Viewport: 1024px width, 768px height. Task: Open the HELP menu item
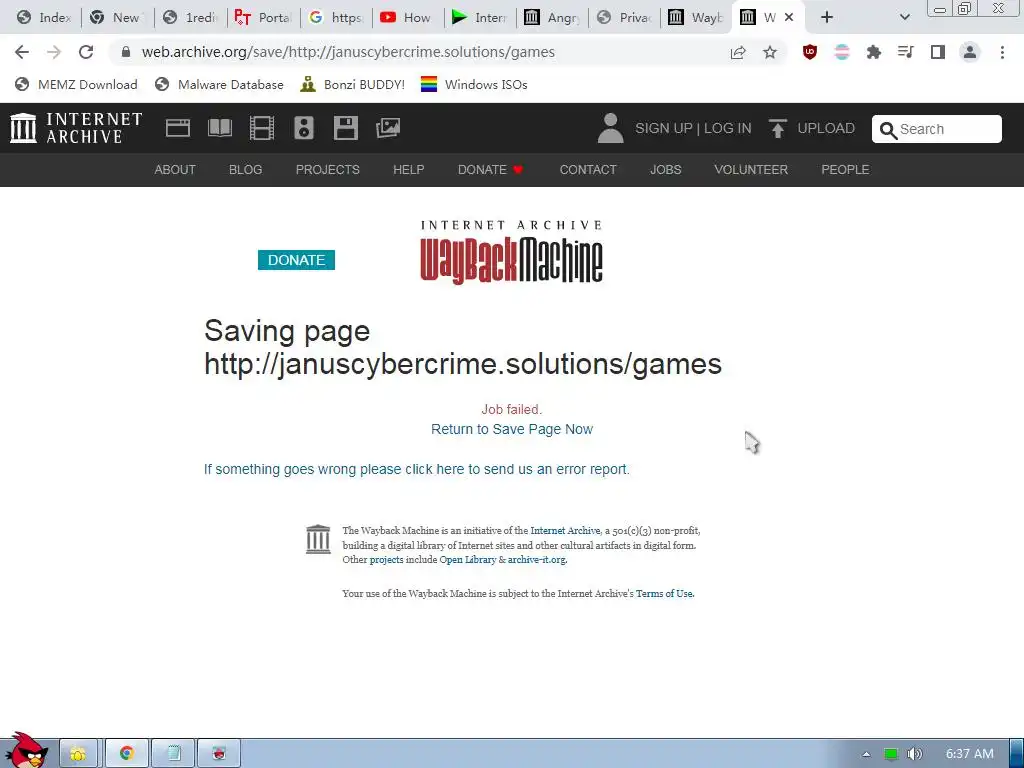[409, 170]
